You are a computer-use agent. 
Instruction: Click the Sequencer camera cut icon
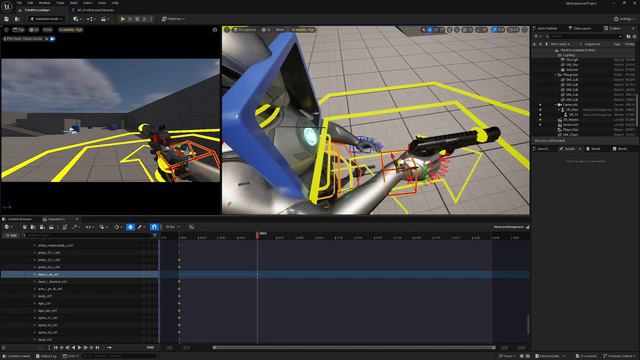pos(42,227)
